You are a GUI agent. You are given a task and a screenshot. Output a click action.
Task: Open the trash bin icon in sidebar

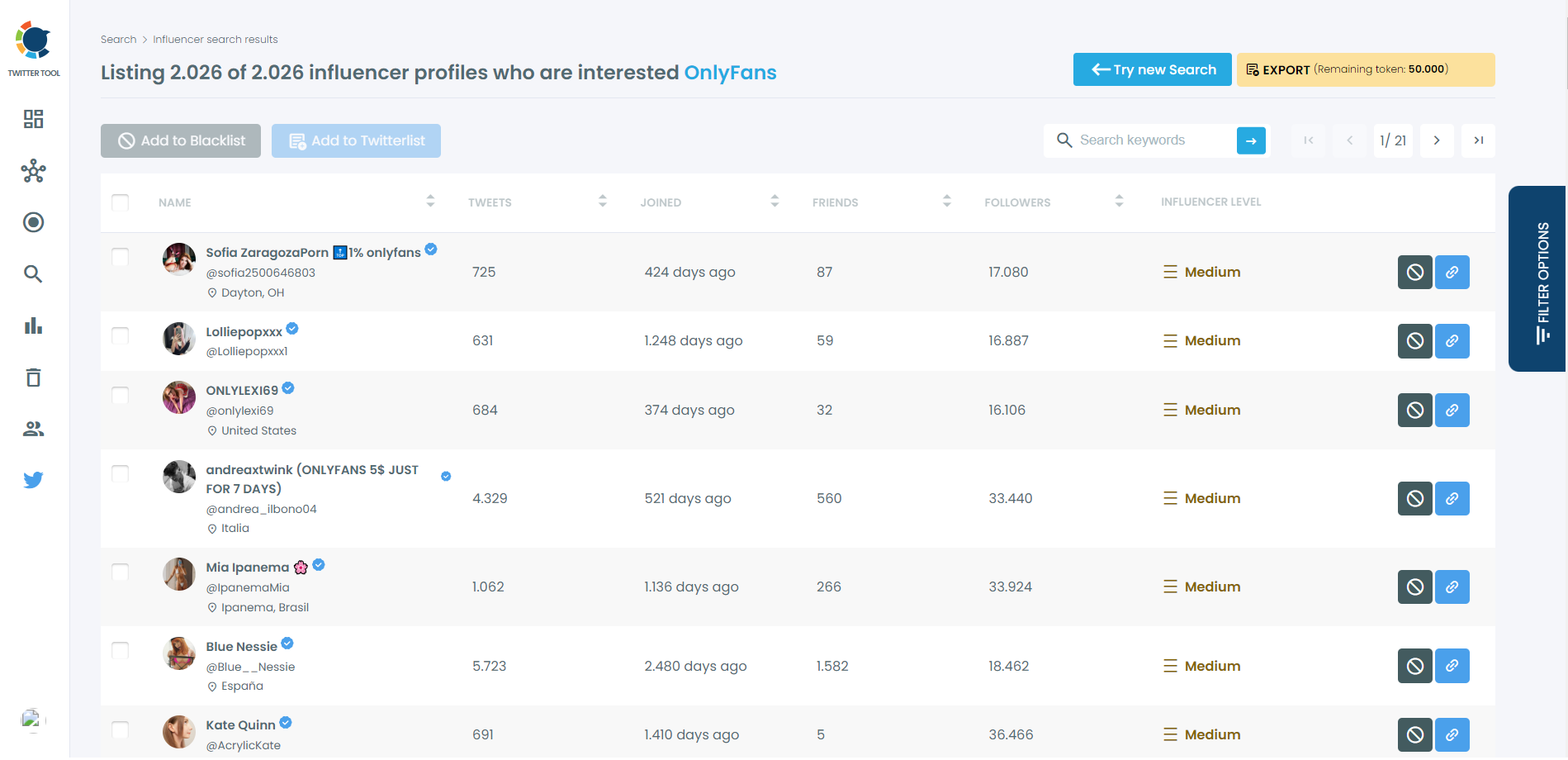(33, 378)
